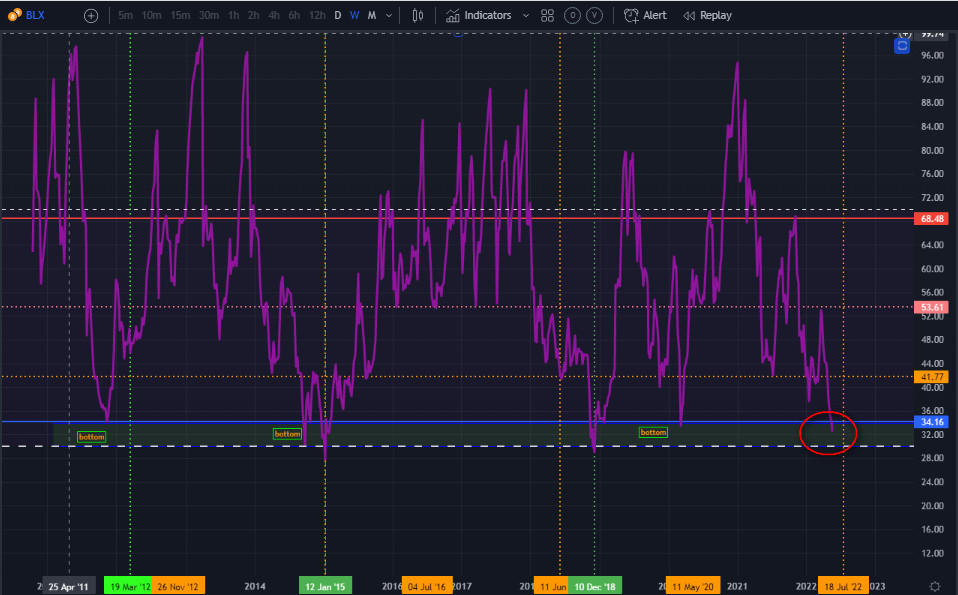The width and height of the screenshot is (958, 595).
Task: Click the 10 Dec '18 date marker
Action: click(595, 586)
